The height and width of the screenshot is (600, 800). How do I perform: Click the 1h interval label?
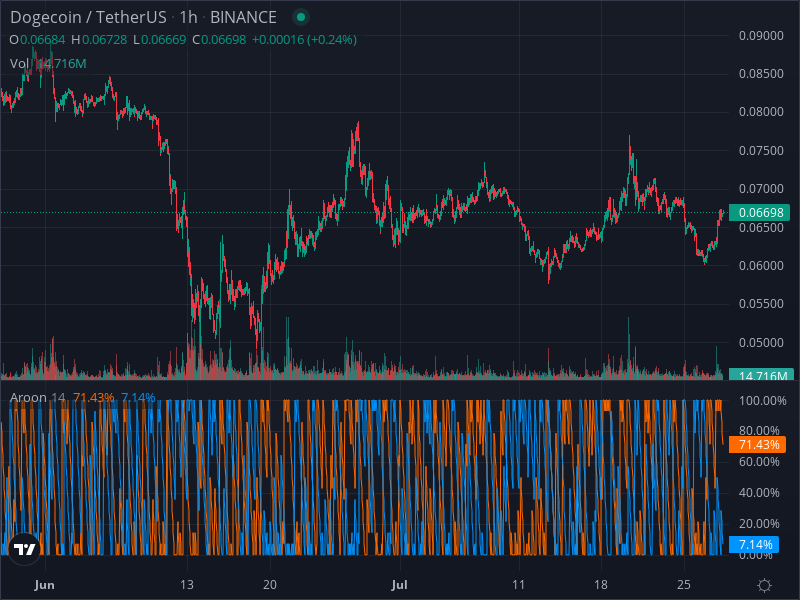188,17
